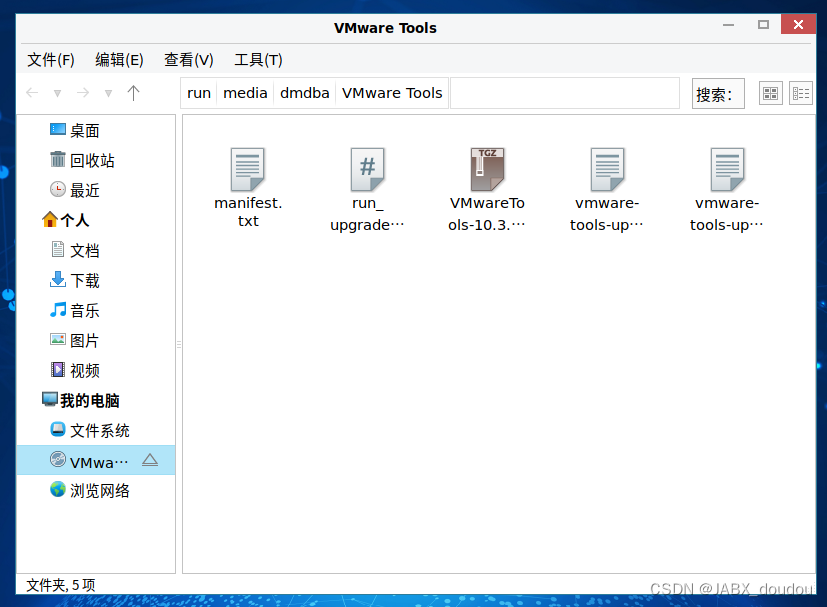Screen dimensions: 827x607
Task: Open the Music (音乐) folder
Action: [x=74, y=310]
